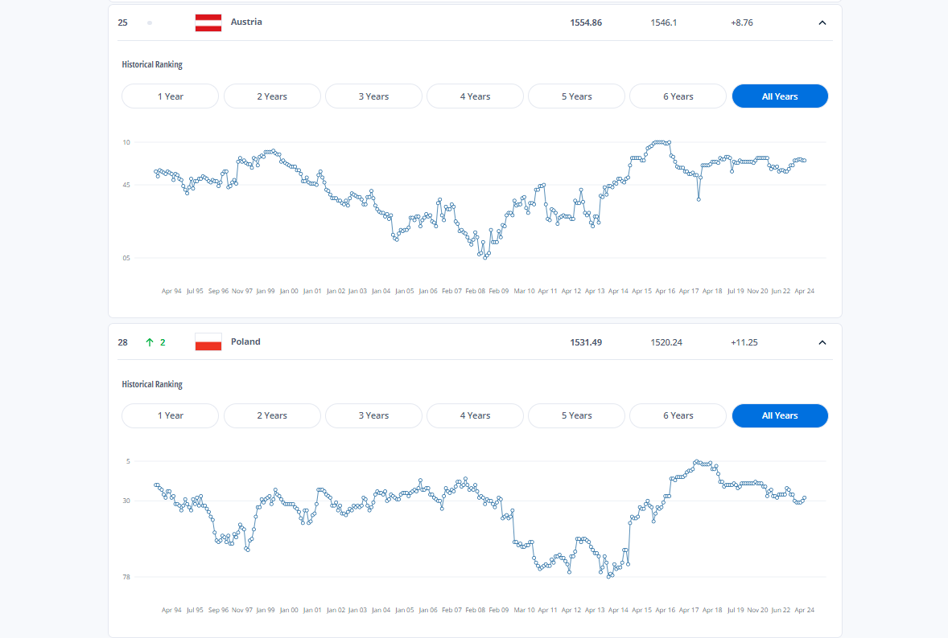948x638 pixels.
Task: Click Austria's lowest ranking point near Feb 08
Action: tap(485, 258)
